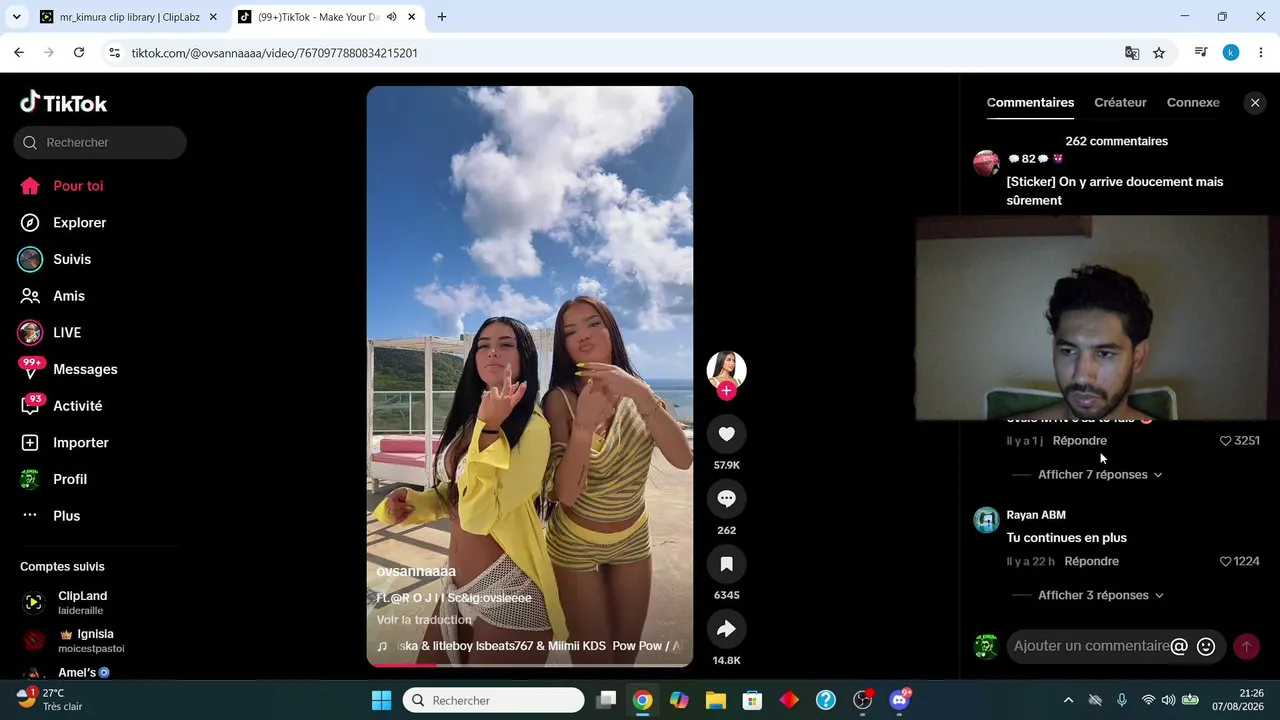This screenshot has height=720, width=1280.
Task: Mute the TikTok browser tab
Action: click(391, 17)
